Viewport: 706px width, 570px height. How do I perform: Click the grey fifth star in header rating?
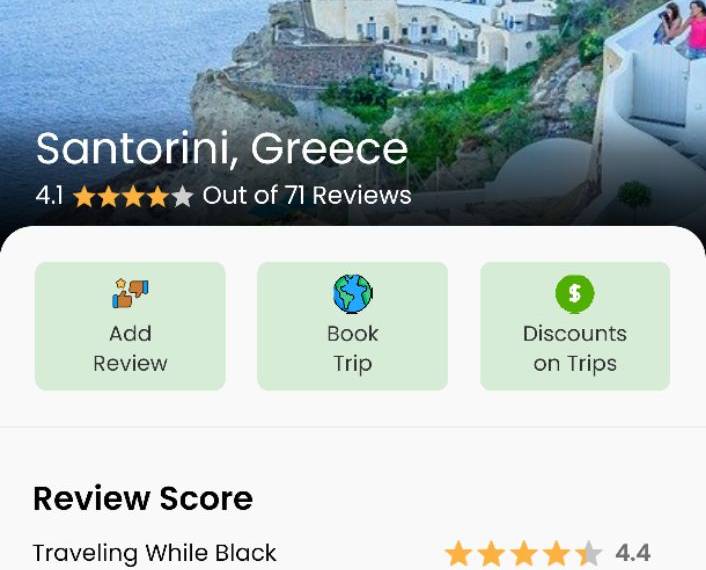click(x=182, y=197)
